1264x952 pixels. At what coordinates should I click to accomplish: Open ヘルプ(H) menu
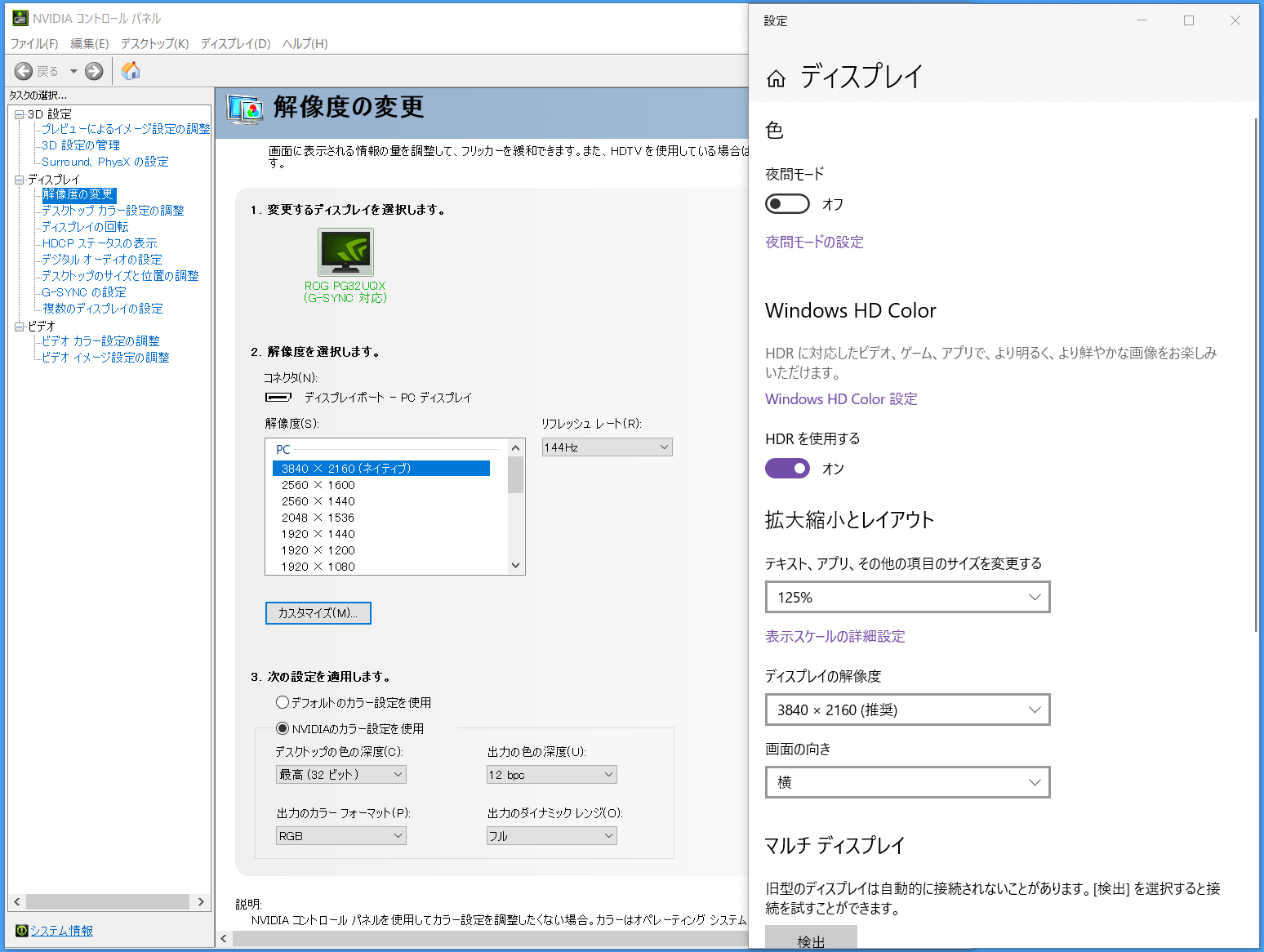(x=305, y=43)
